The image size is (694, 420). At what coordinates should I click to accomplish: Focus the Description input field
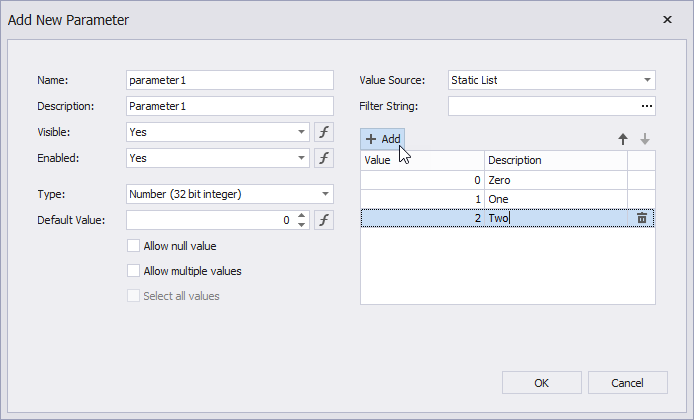[x=229, y=106]
